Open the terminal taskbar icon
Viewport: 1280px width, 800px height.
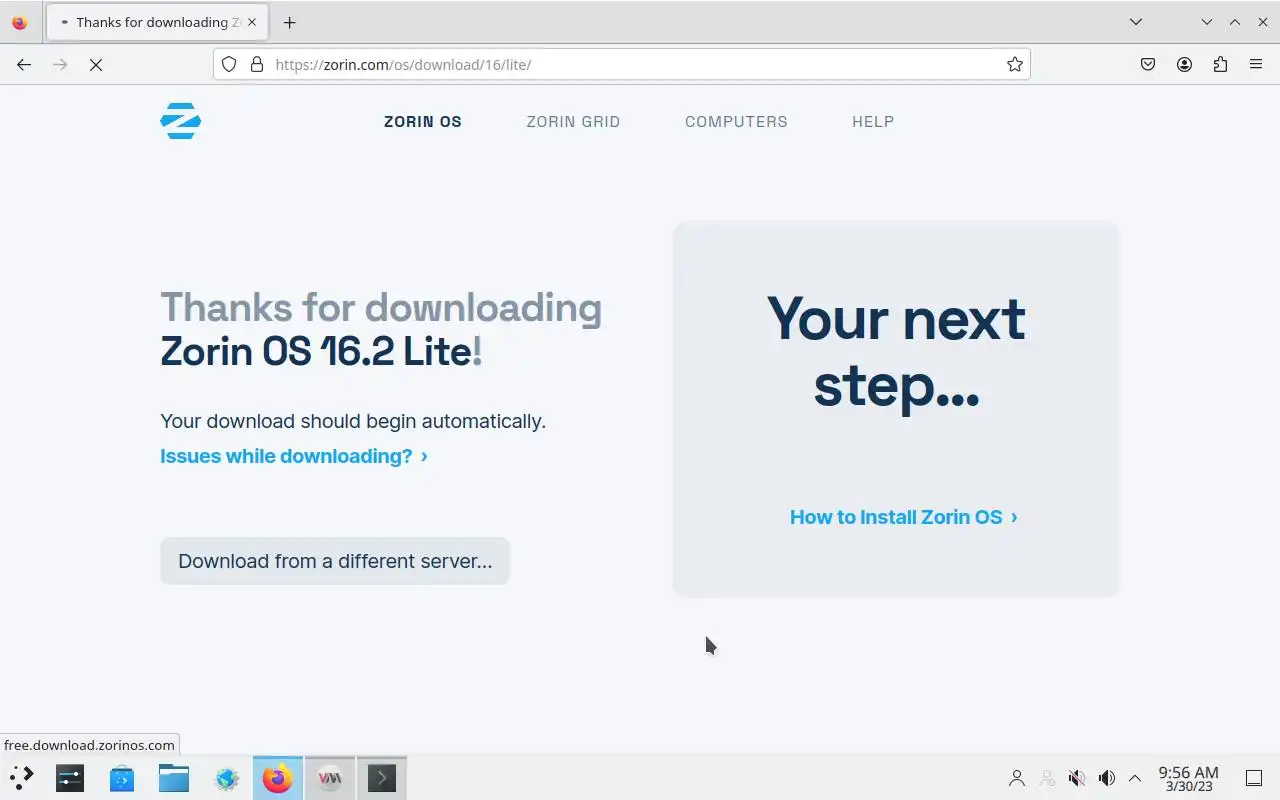click(382, 777)
